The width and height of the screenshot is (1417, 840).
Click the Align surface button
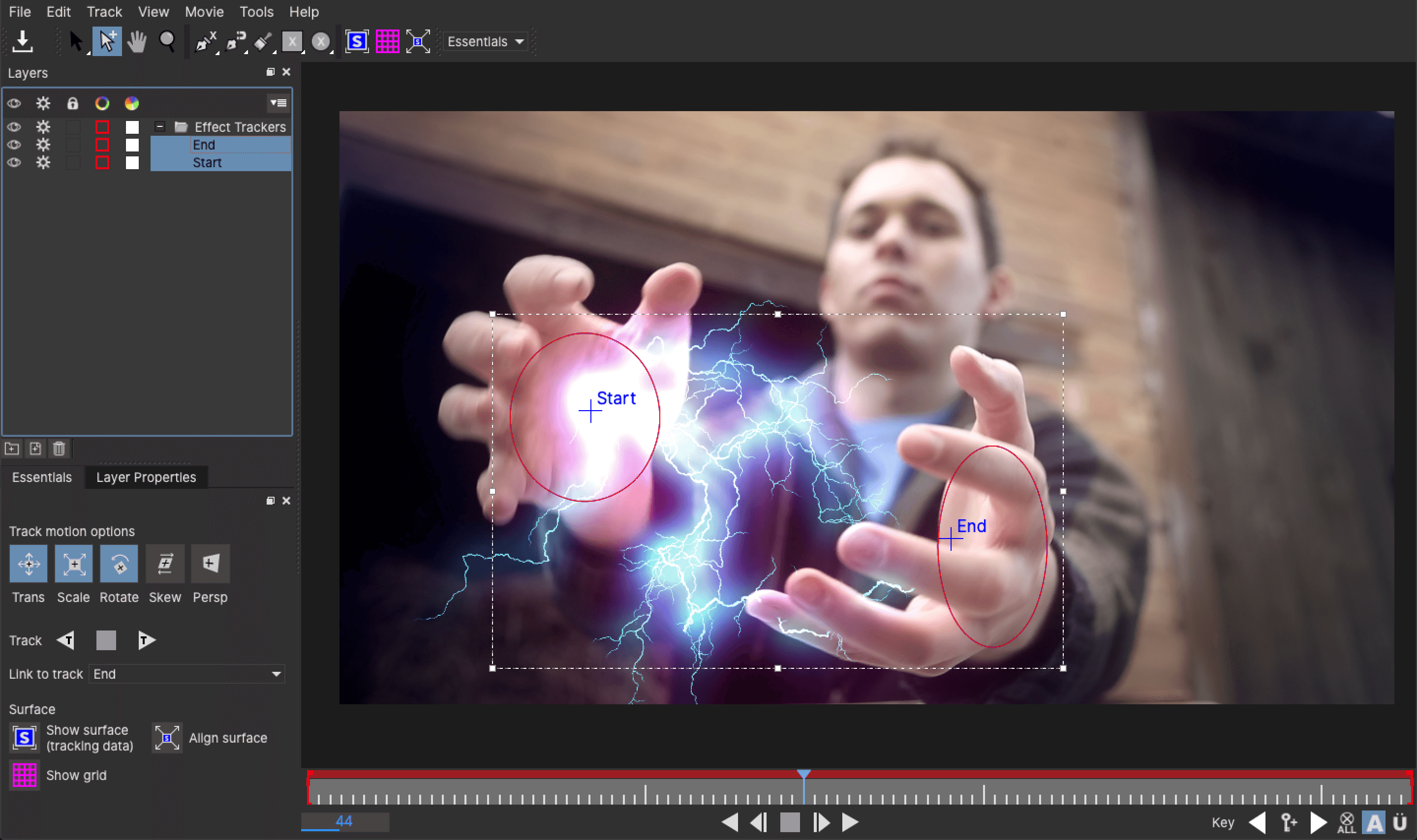[166, 738]
